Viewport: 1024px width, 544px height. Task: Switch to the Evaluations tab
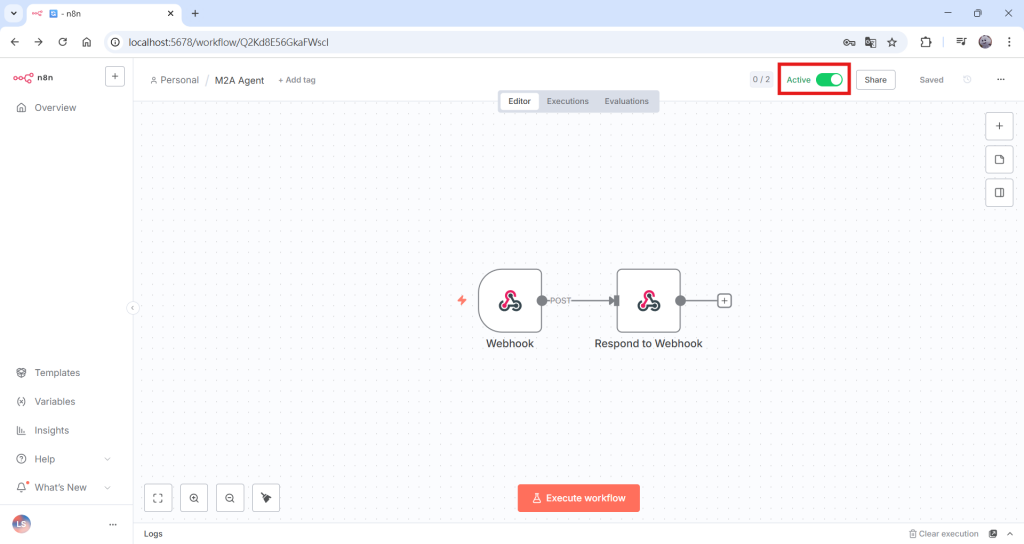pos(626,101)
